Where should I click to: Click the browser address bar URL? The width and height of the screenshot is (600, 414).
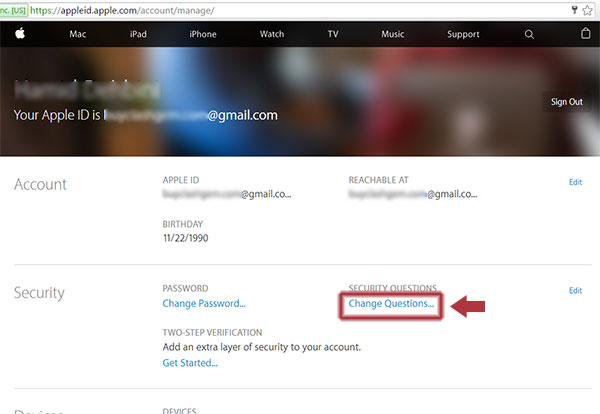[122, 10]
